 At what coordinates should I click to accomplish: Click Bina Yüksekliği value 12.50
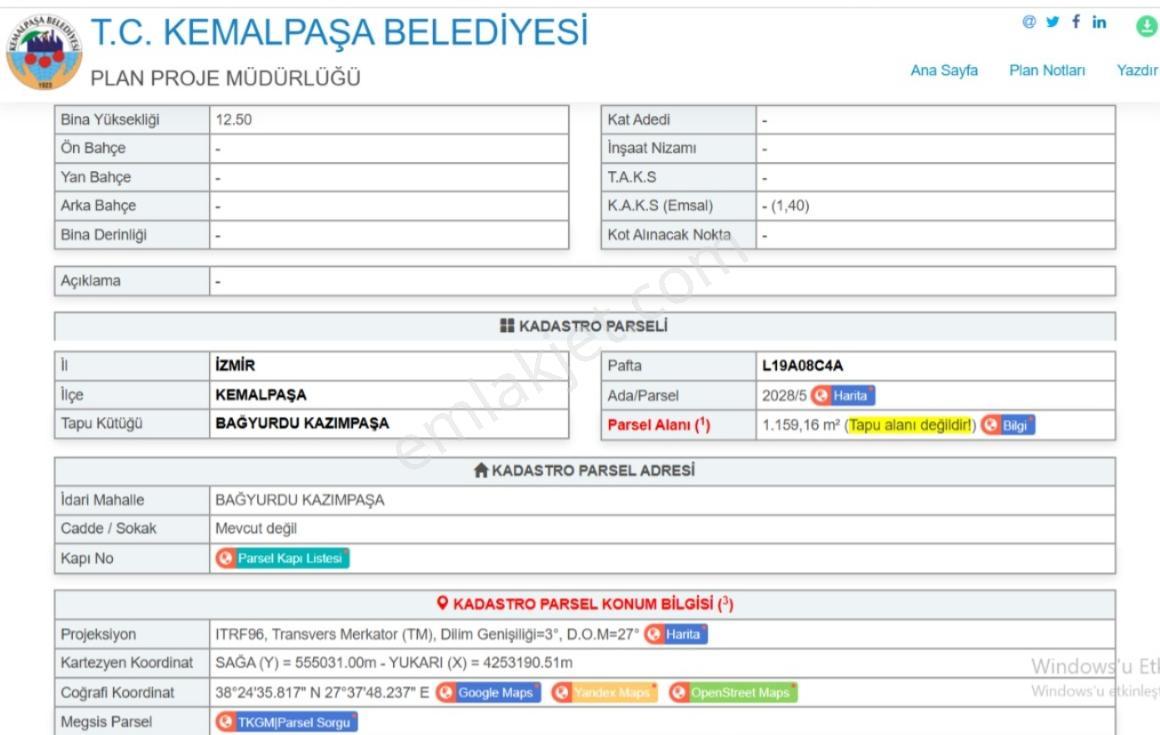234,120
